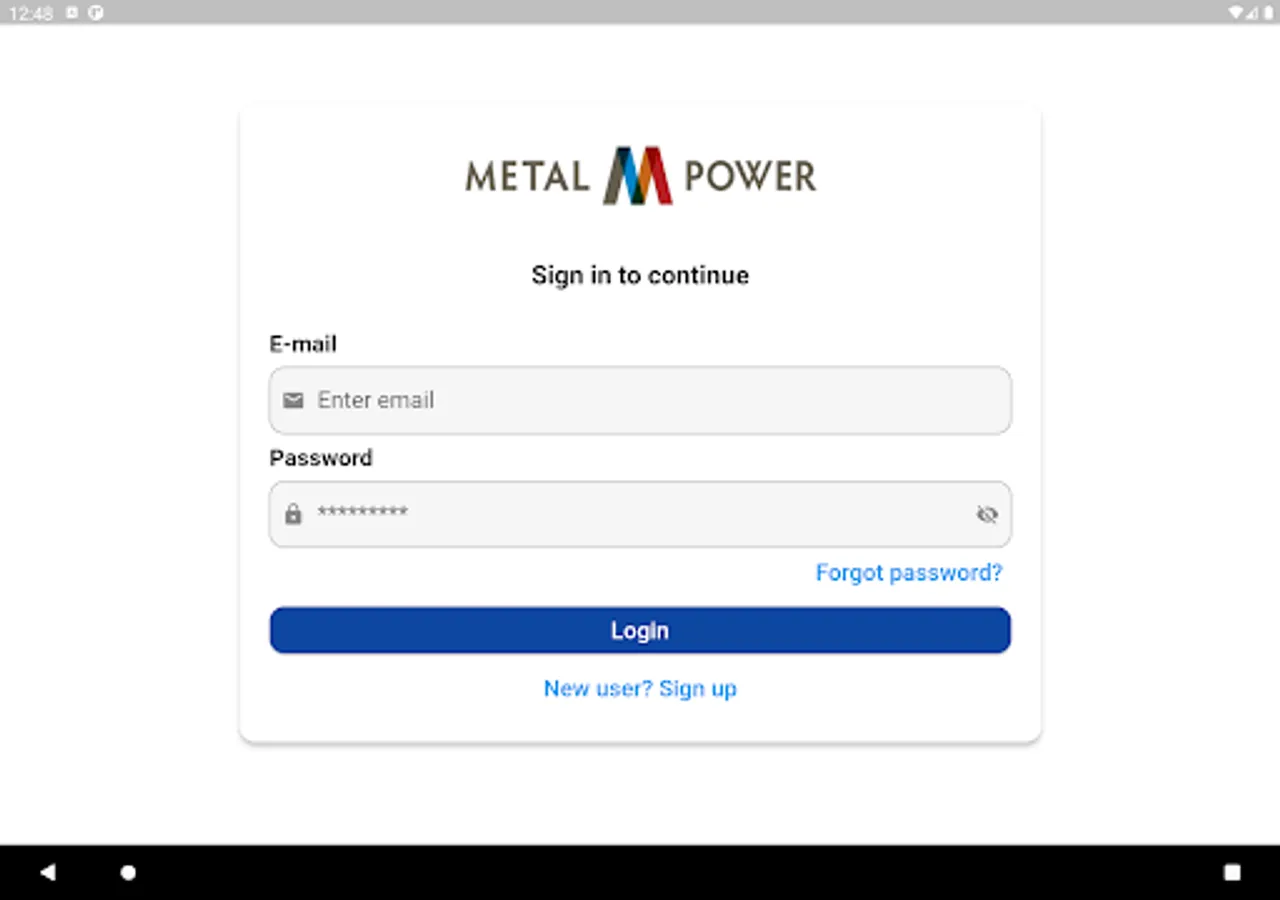Click the square notification icon beside the clock
This screenshot has height=900, width=1280.
click(72, 13)
